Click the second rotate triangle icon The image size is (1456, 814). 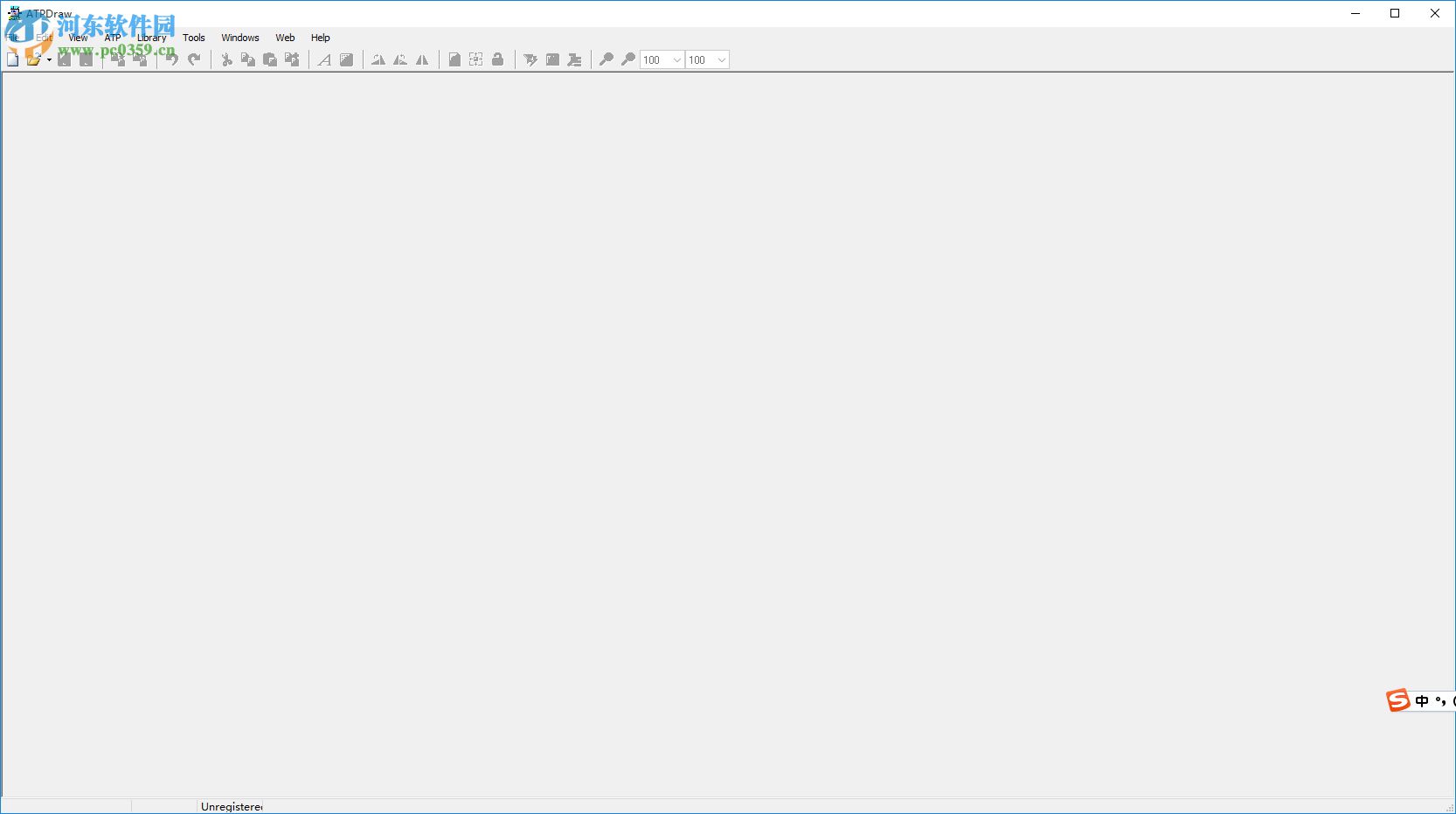click(400, 59)
